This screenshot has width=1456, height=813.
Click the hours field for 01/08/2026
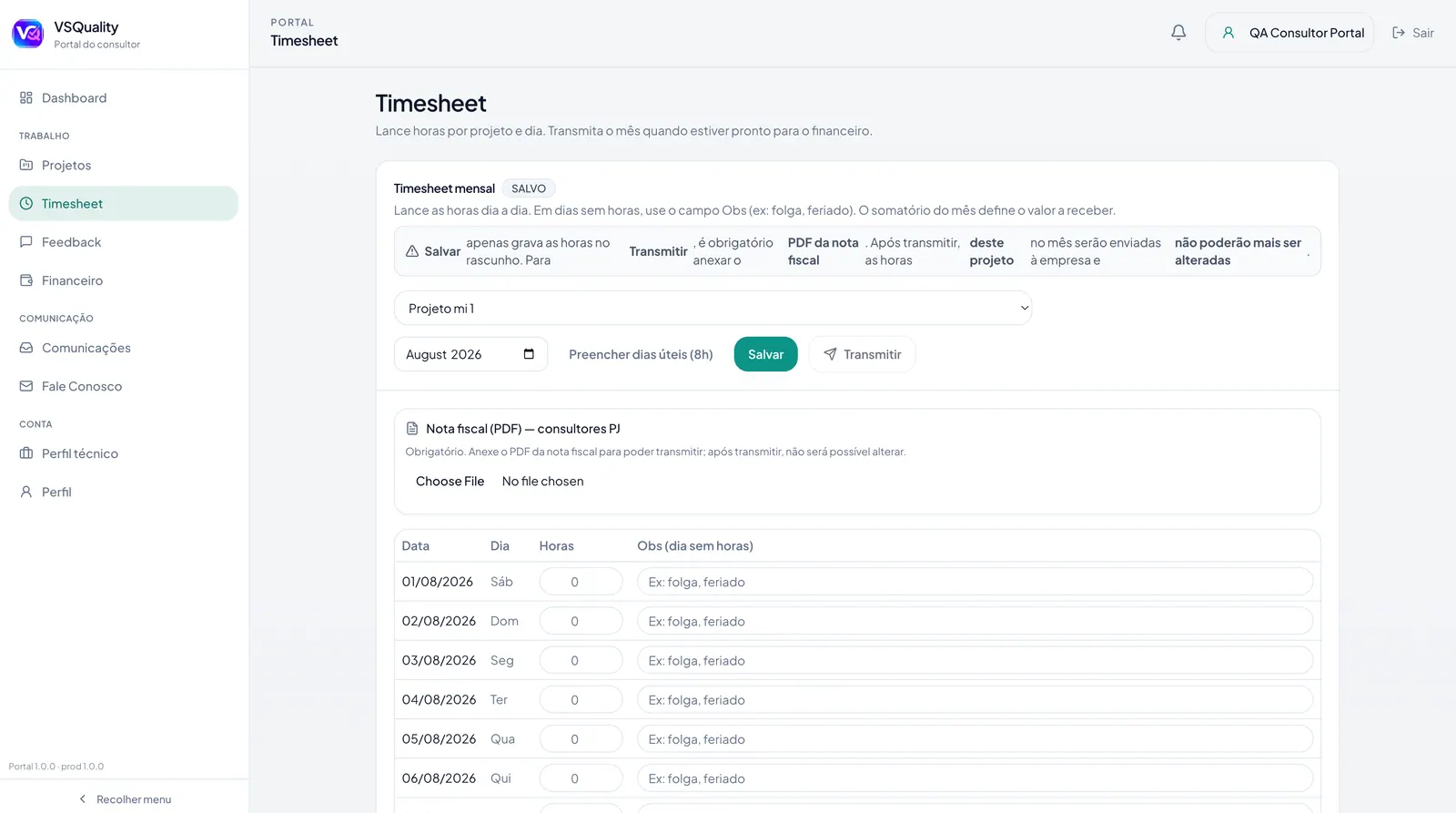[581, 582]
